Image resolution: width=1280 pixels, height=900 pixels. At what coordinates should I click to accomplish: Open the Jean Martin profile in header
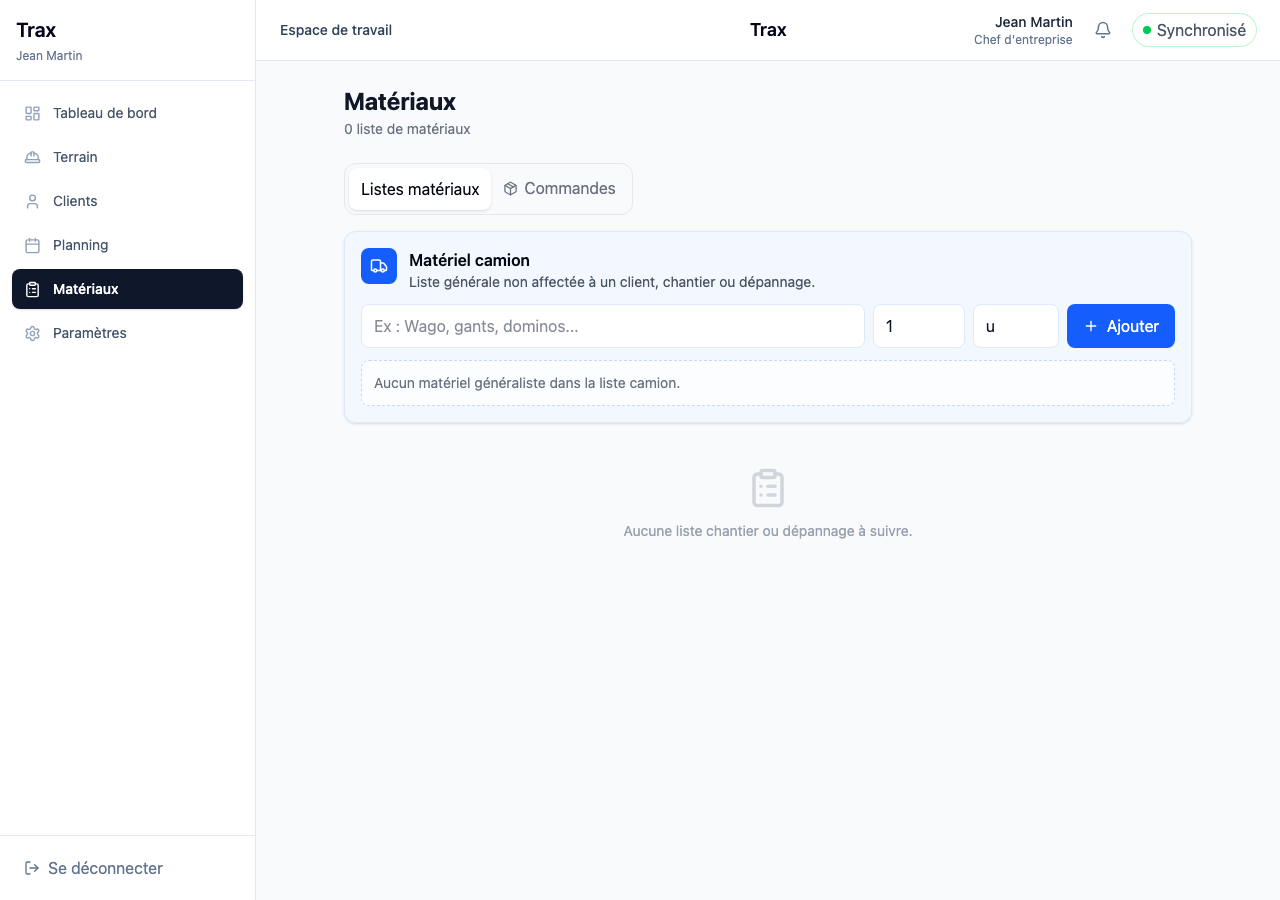point(1023,30)
